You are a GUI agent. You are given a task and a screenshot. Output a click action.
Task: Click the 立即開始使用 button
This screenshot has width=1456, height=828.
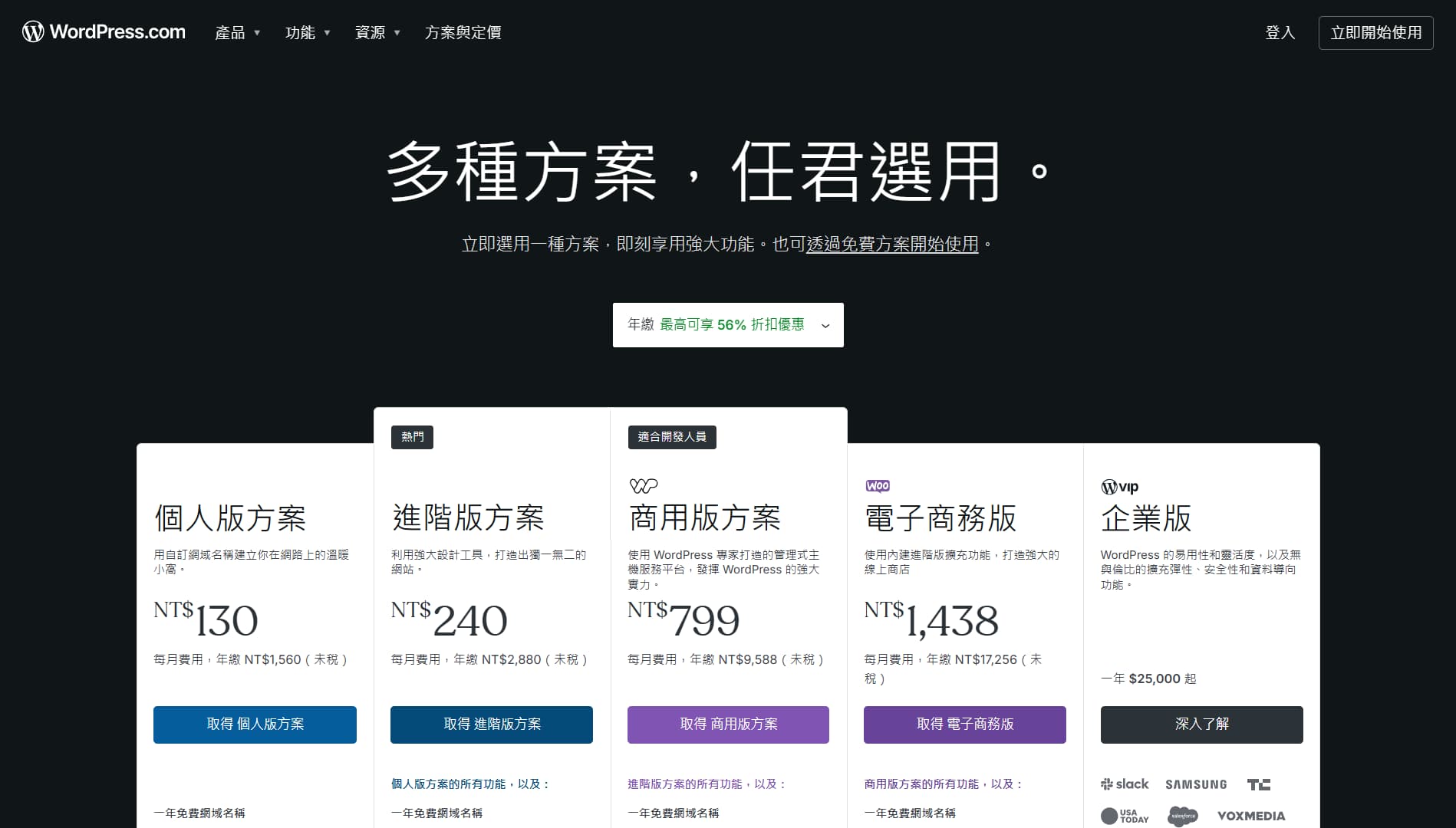coord(1375,32)
